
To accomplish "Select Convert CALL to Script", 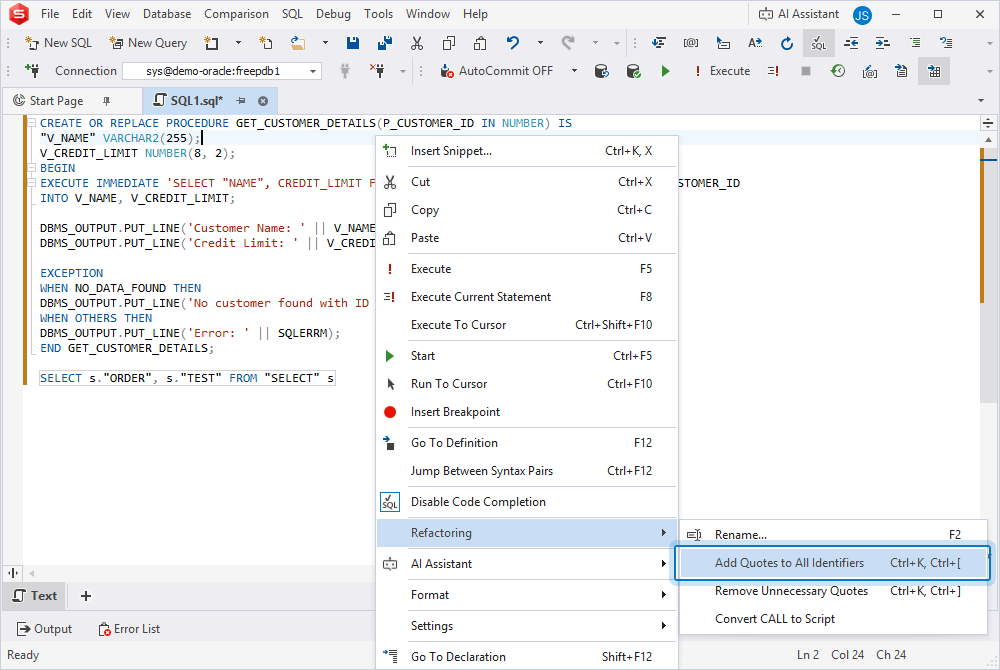I will coord(833,619).
